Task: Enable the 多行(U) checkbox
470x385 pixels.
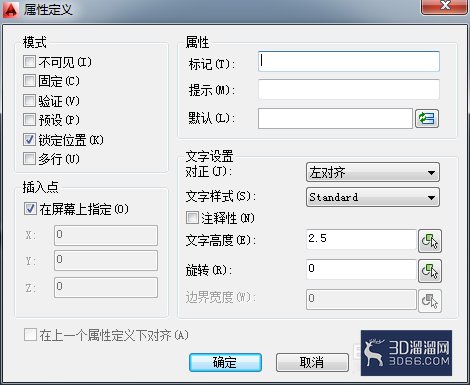Action: tap(29, 159)
